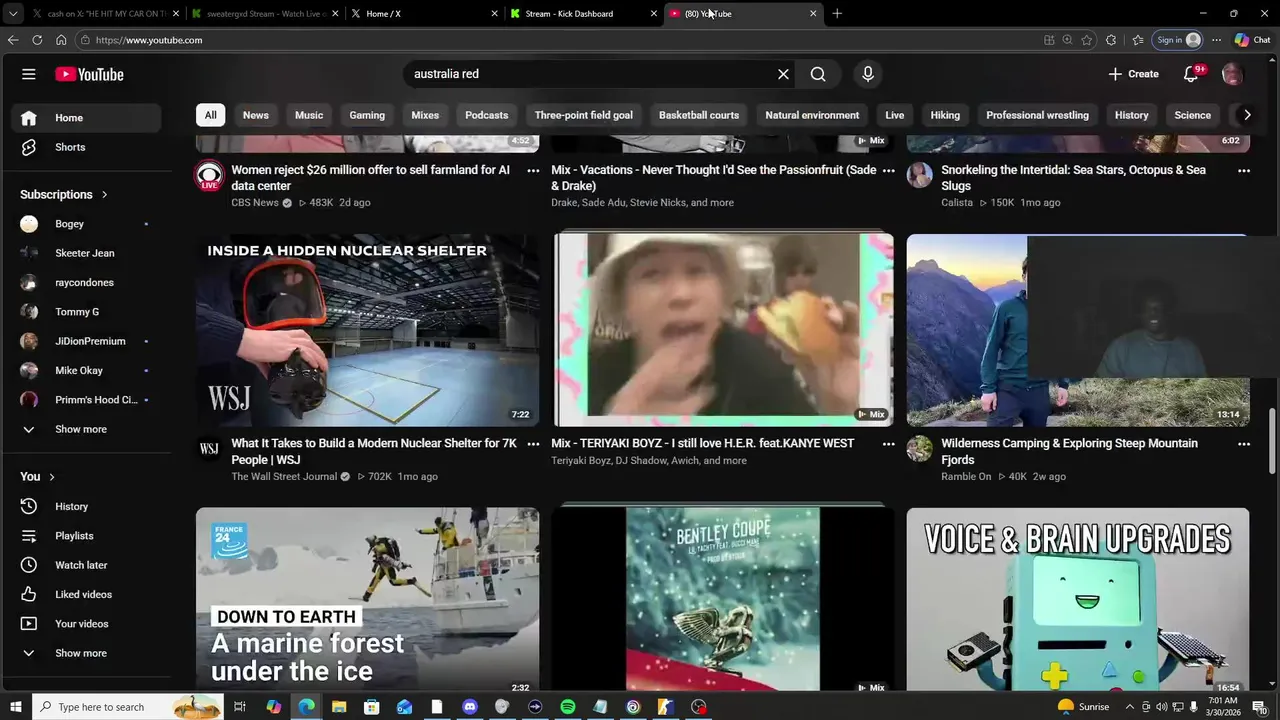Open History in the sidebar
The image size is (1280, 720).
click(x=86, y=506)
